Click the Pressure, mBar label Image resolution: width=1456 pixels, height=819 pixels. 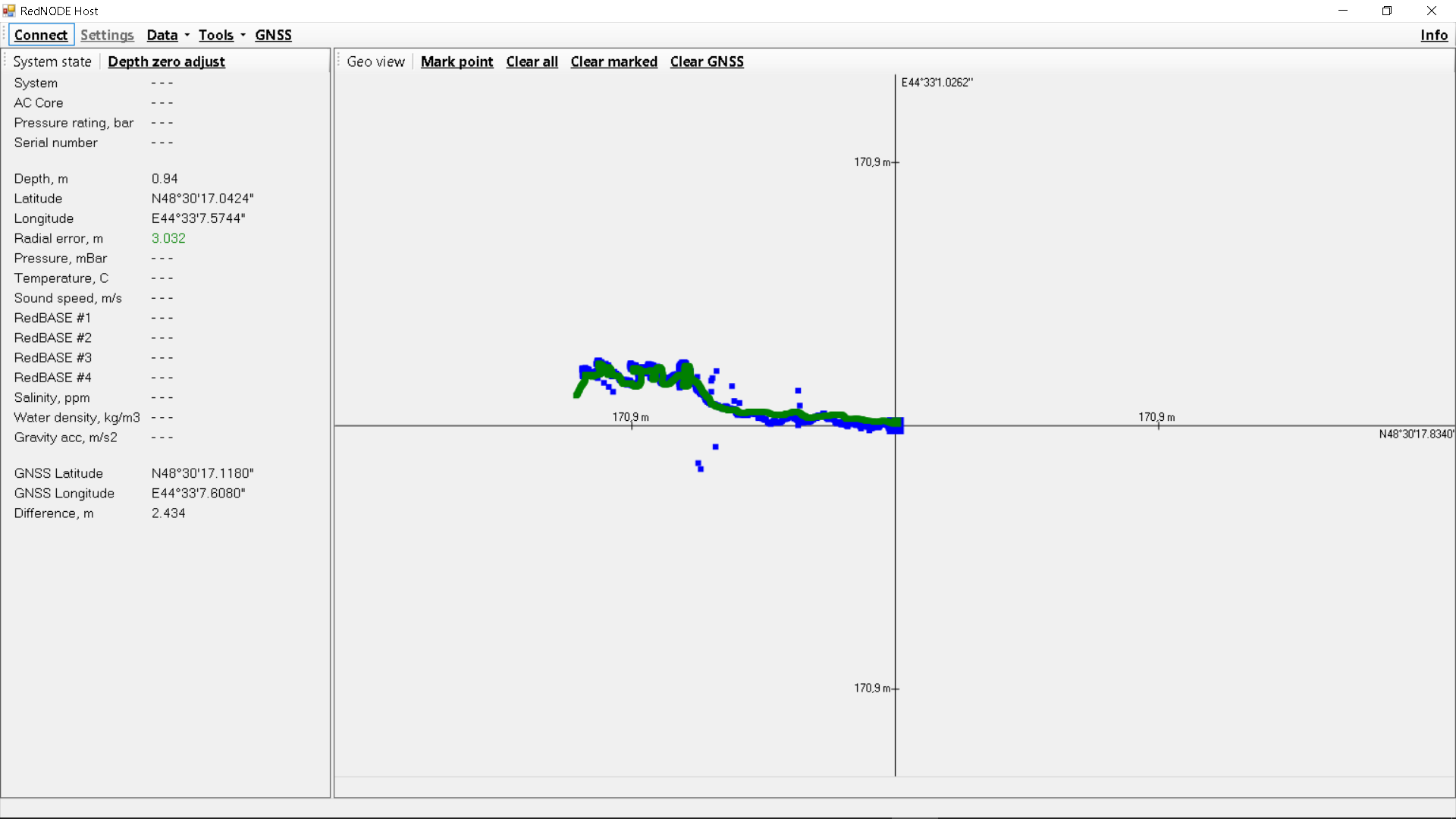60,258
